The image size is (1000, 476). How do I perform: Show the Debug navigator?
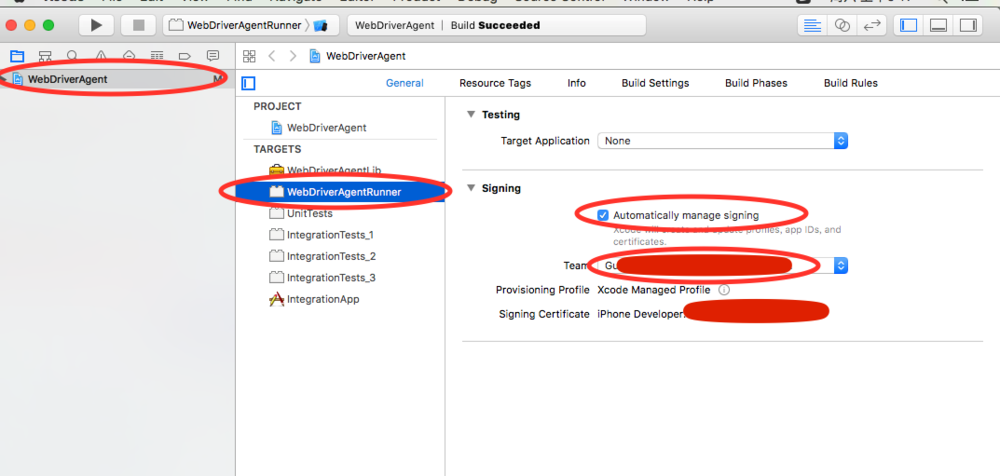(157, 56)
